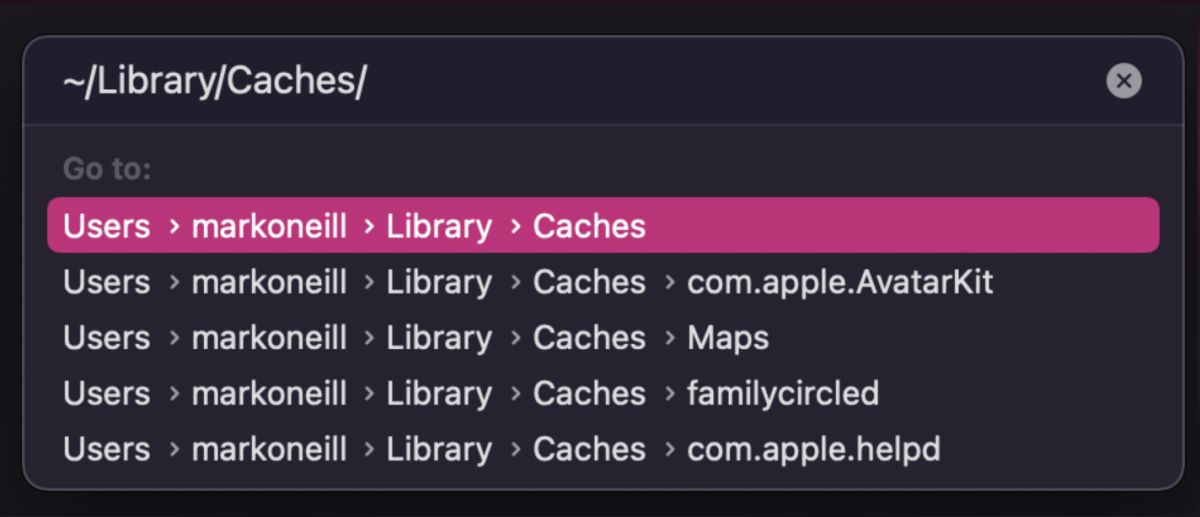The height and width of the screenshot is (517, 1200).
Task: Click Caches in the highlighted pink row
Action: [589, 227]
